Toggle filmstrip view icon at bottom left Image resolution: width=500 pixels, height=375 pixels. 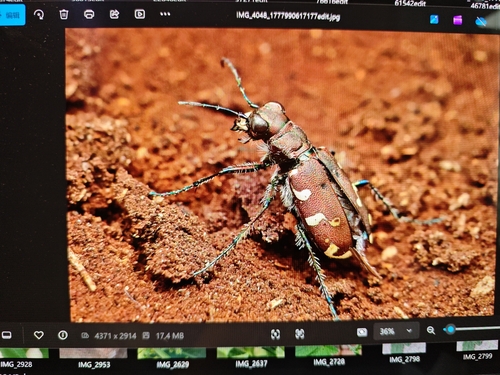click(6, 335)
